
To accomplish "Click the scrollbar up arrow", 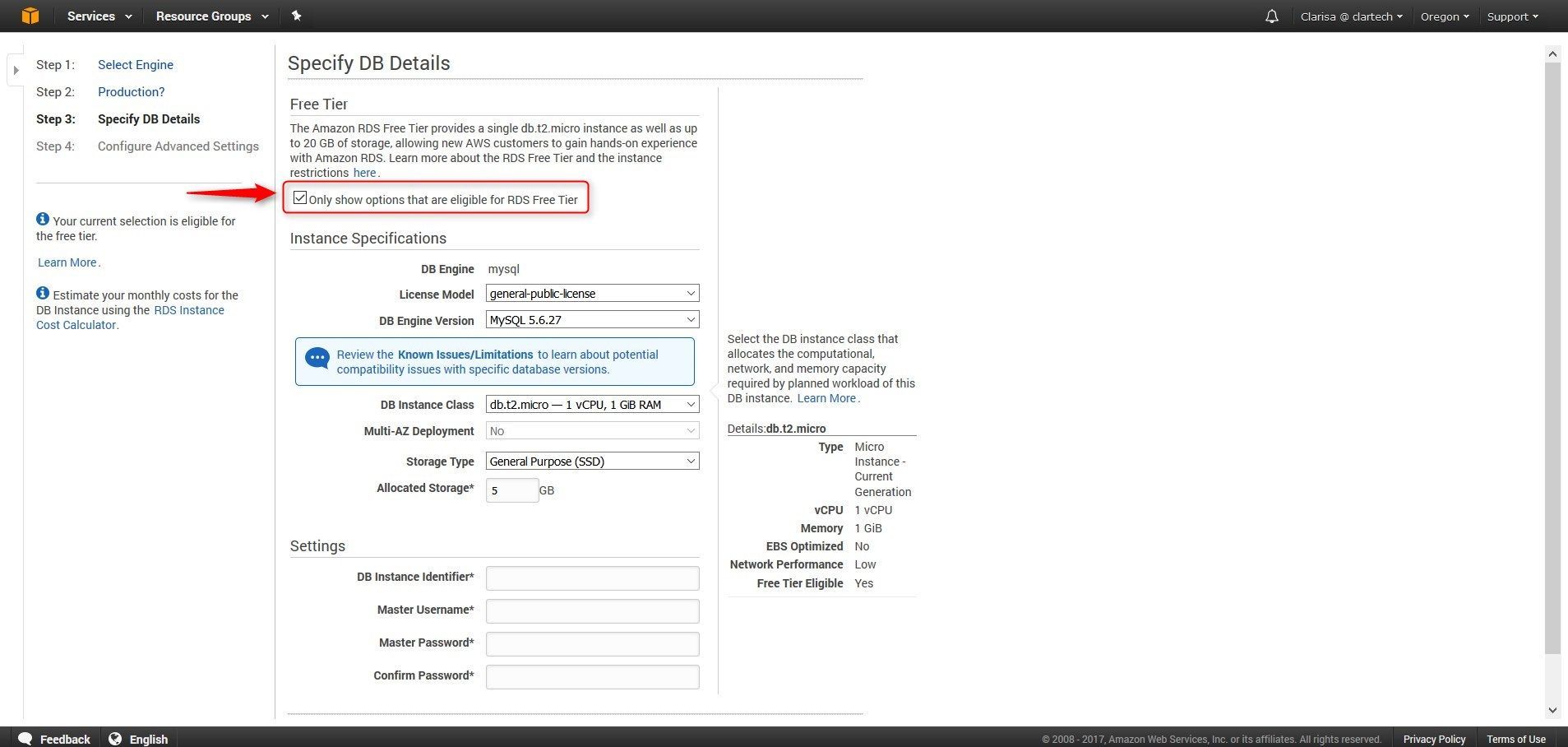I will (1552, 53).
